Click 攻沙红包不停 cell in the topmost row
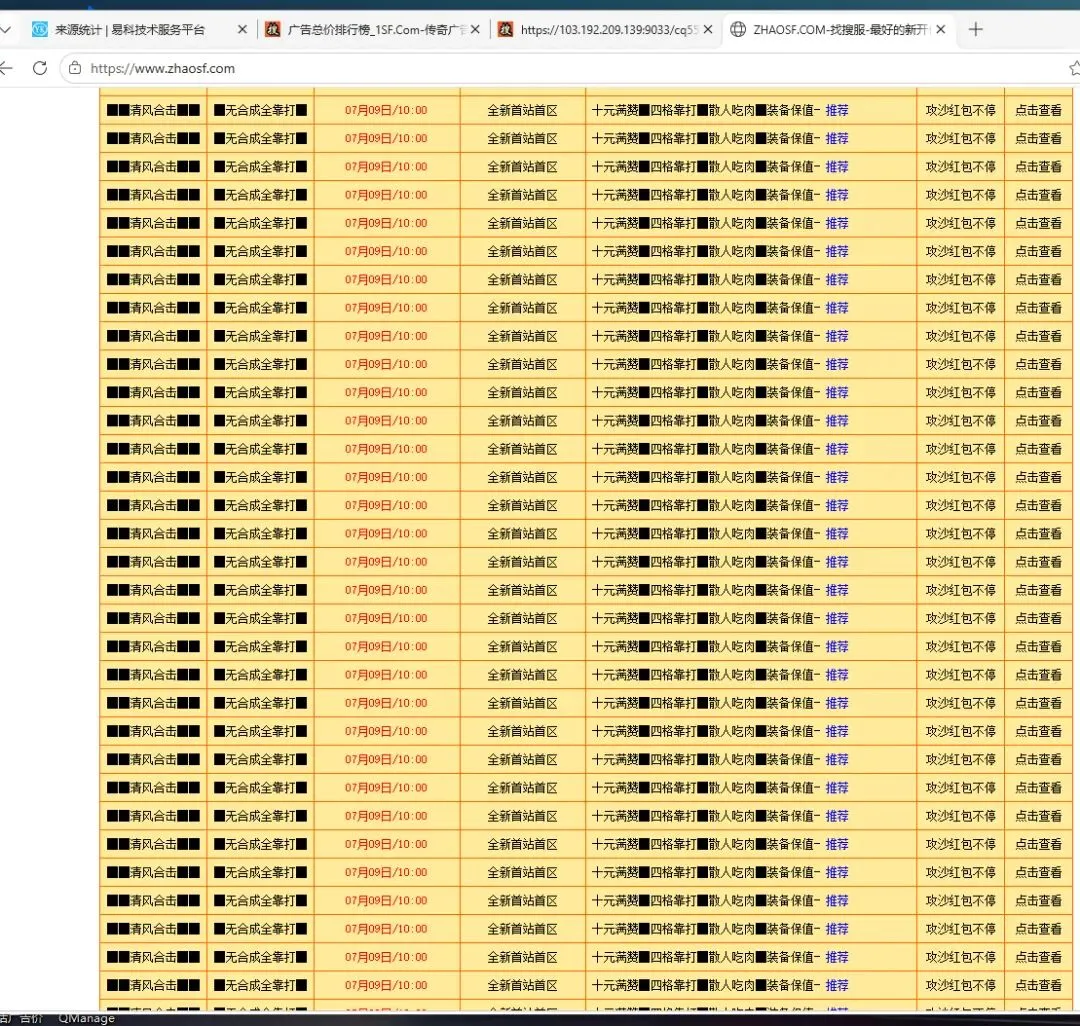Image resolution: width=1080 pixels, height=1026 pixels. 960,110
